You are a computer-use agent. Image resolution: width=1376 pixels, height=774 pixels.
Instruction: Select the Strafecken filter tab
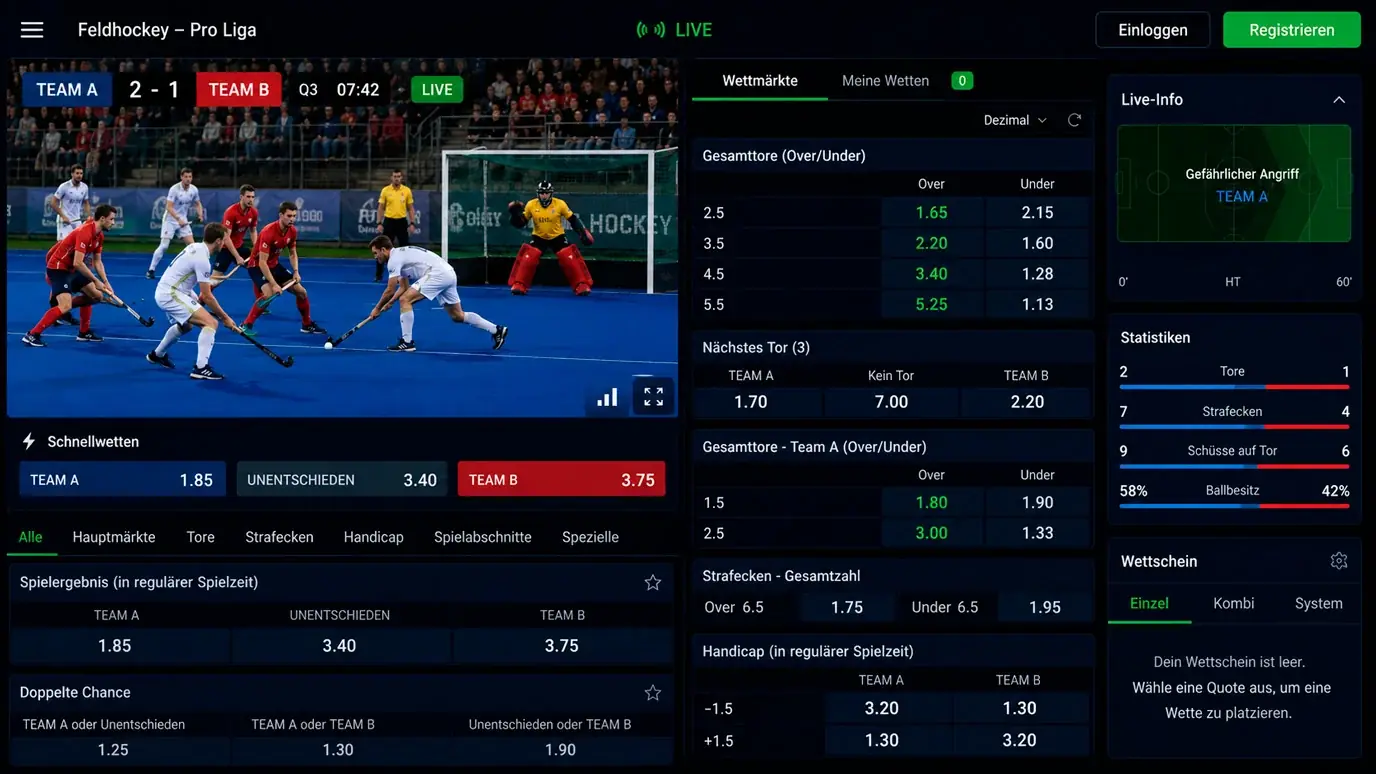point(279,537)
